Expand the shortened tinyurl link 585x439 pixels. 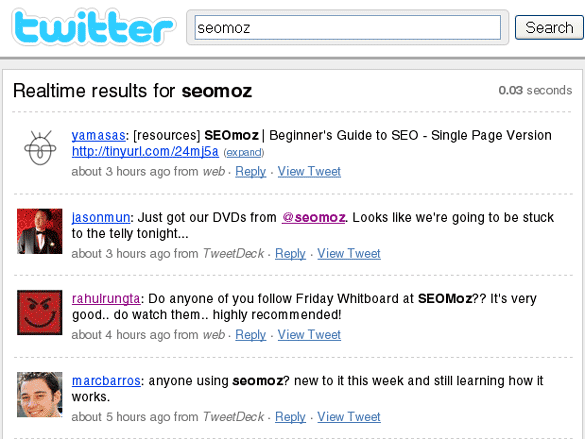244,153
